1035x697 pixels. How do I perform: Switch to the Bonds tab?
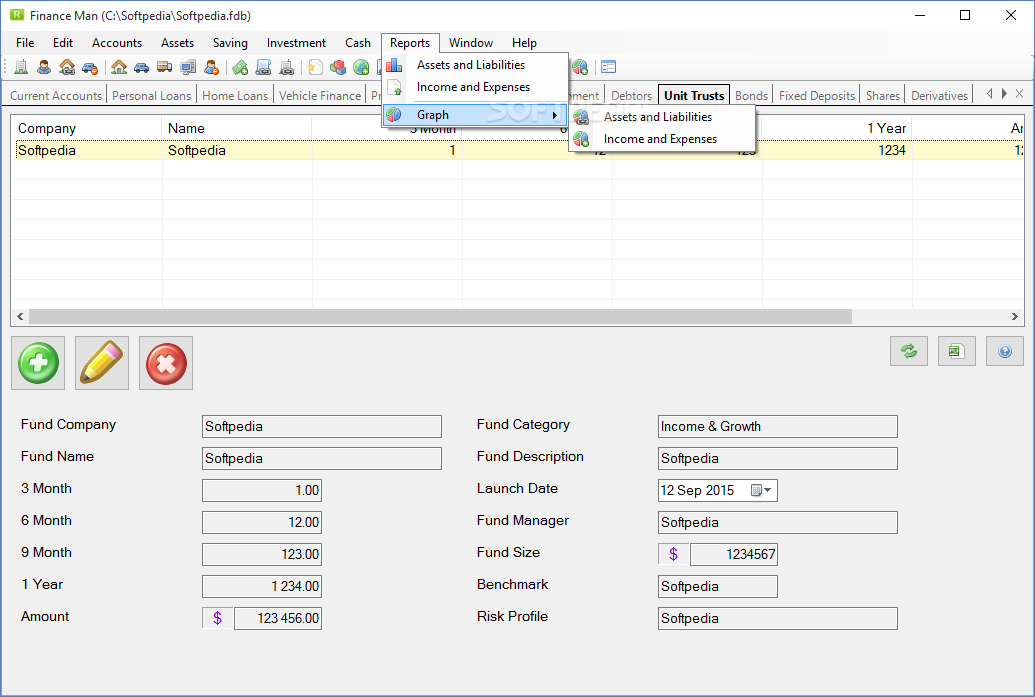tap(751, 96)
